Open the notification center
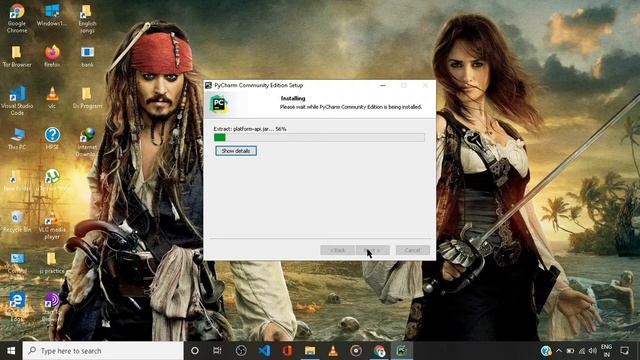The height and width of the screenshot is (360, 640). coord(624,351)
